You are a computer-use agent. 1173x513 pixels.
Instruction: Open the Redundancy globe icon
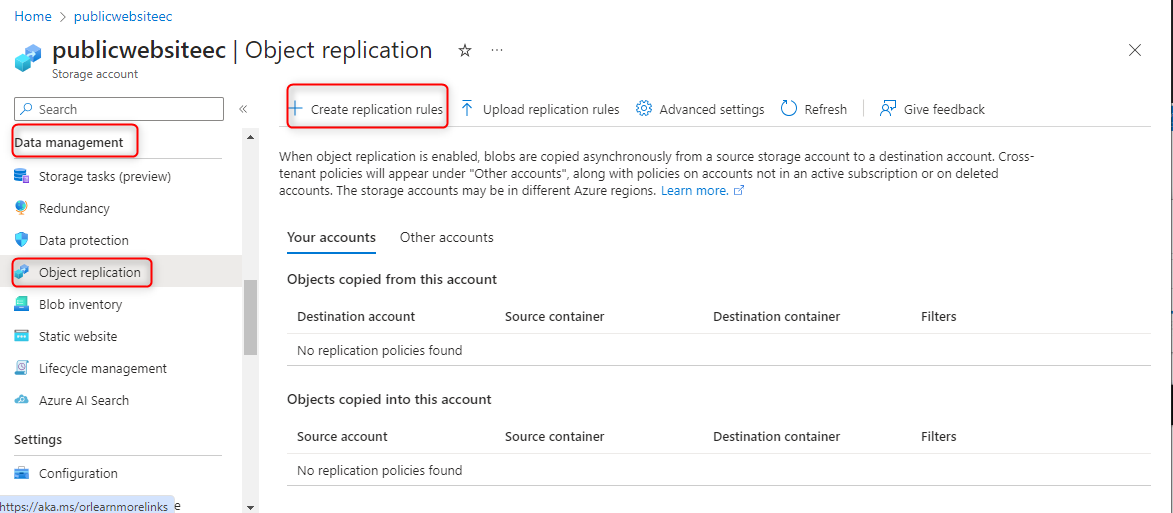point(21,208)
